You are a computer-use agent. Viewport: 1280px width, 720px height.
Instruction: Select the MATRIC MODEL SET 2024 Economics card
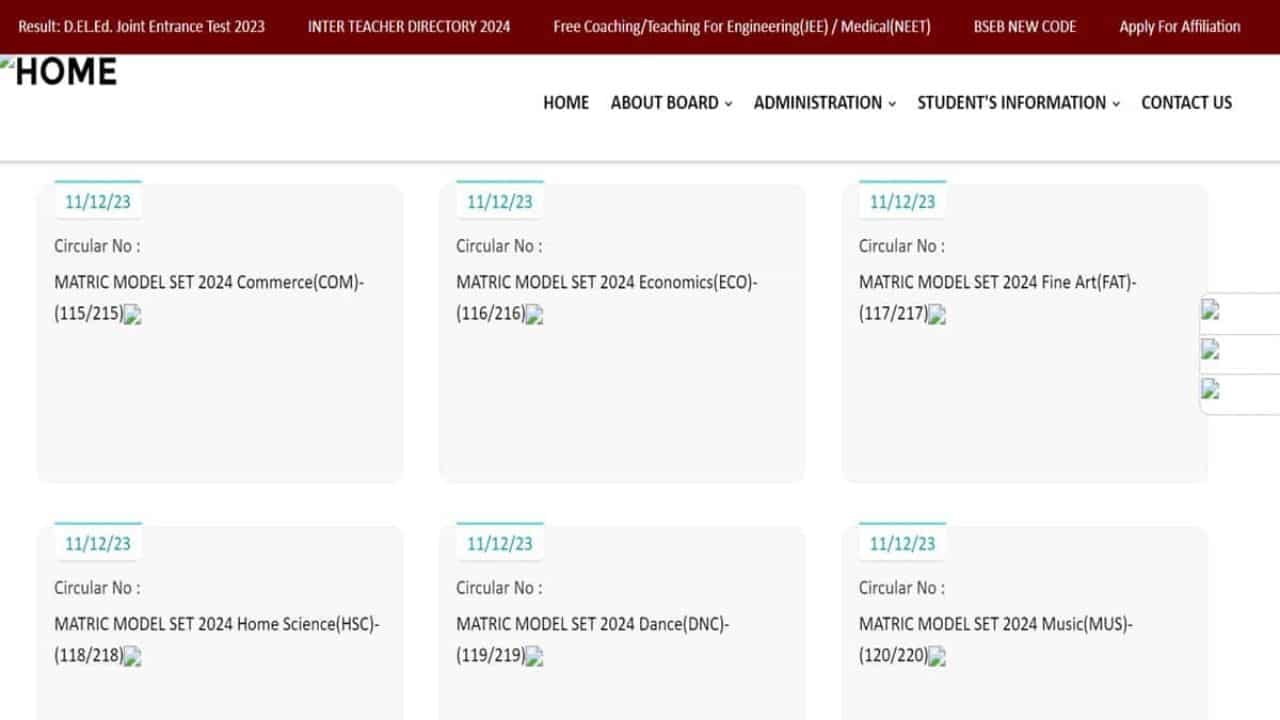click(x=622, y=333)
